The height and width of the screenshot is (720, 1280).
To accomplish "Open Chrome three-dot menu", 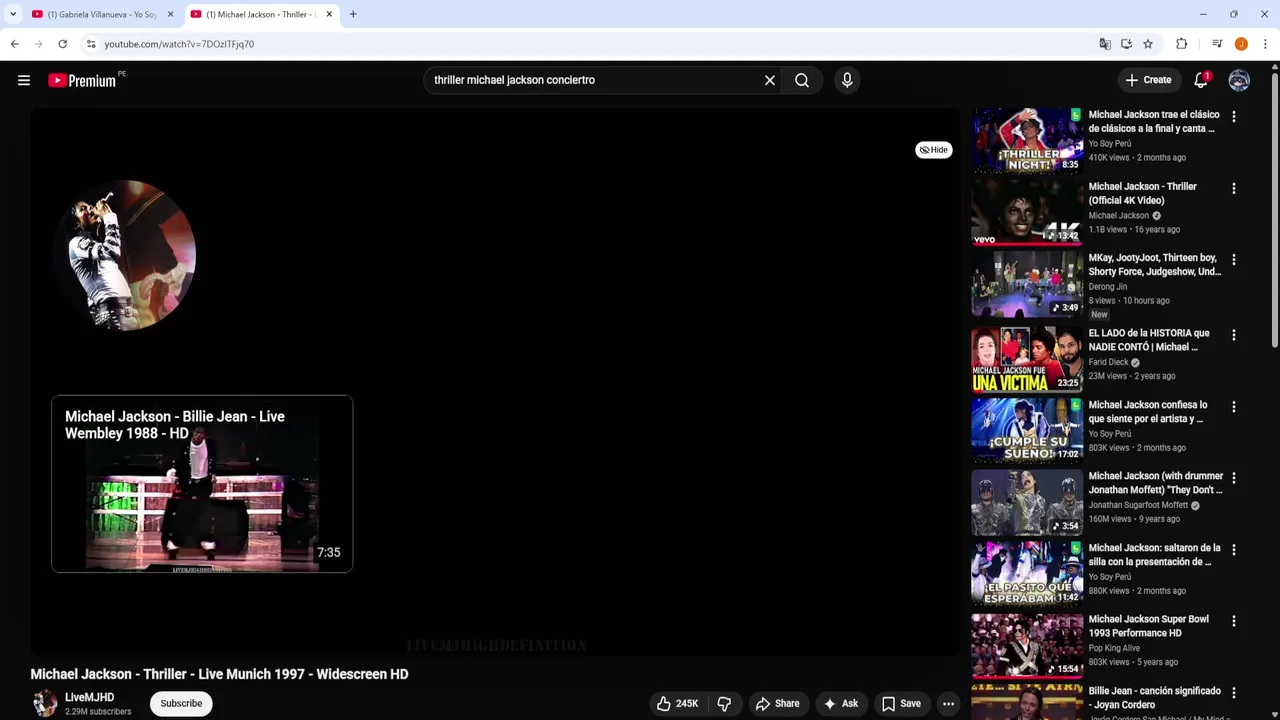I will [1265, 44].
